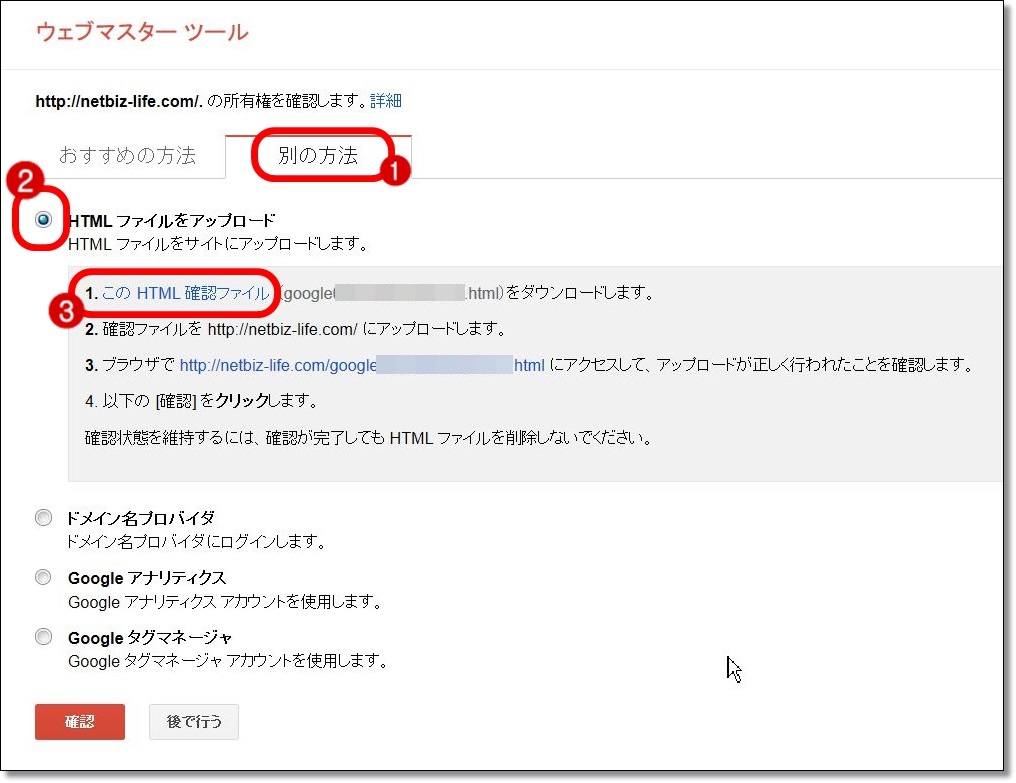Select the Google タグマネージャ radio button
Viewport: 1016px width, 783px height.
43,637
